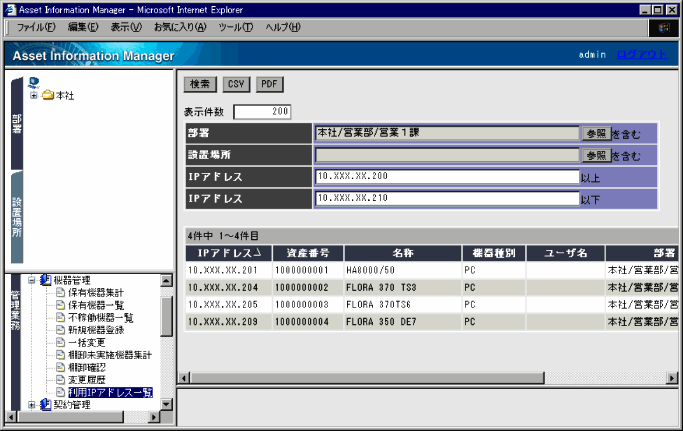The height and width of the screenshot is (431, 683).
Task: Click the 10.XXX.XX.201 cell
Action: click(229, 270)
